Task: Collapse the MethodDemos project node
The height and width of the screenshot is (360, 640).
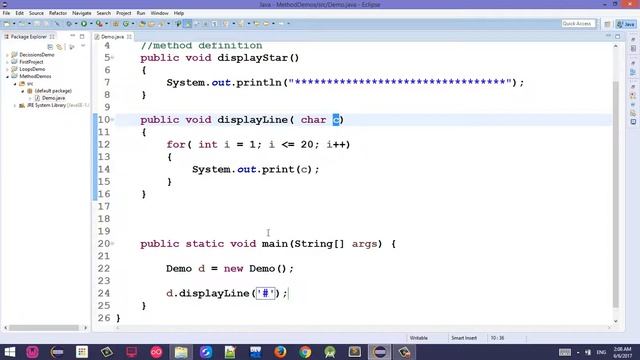Action: coord(7,76)
